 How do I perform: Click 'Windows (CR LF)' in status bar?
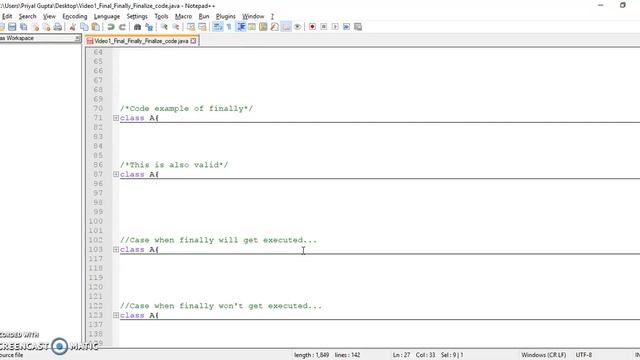[x=543, y=355]
